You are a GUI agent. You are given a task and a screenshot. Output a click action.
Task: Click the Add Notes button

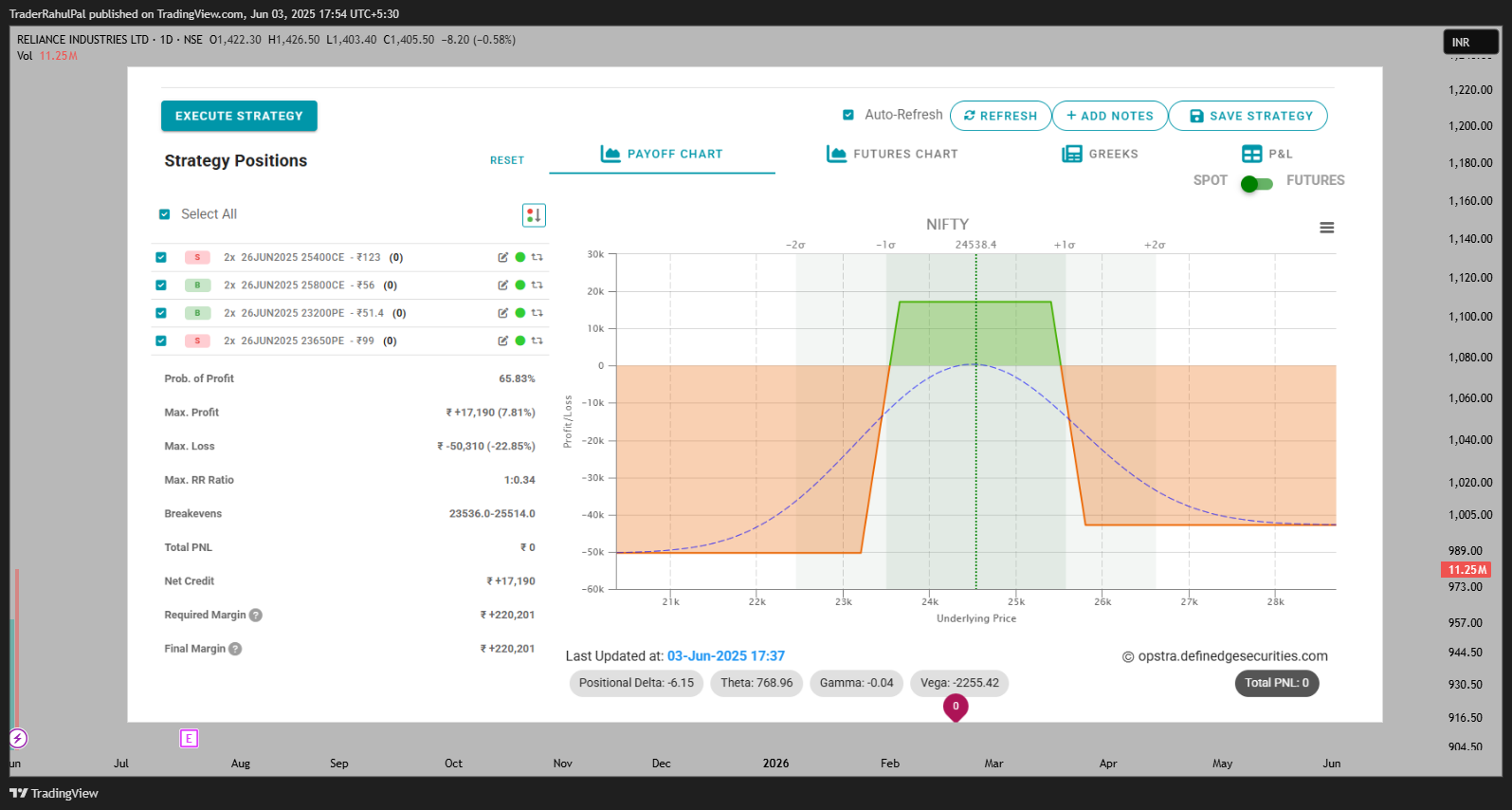pos(1110,116)
